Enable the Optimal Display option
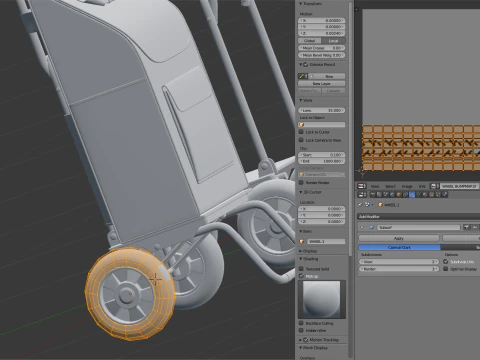The width and height of the screenshot is (480, 360). 446,269
